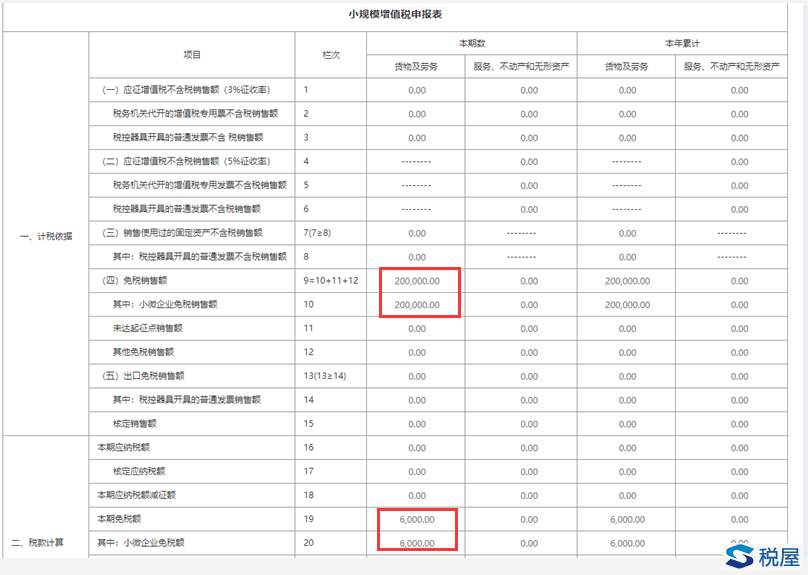Select "服务、不动产和无形资产" header under 本年累计
The image size is (808, 575).
tap(732, 66)
